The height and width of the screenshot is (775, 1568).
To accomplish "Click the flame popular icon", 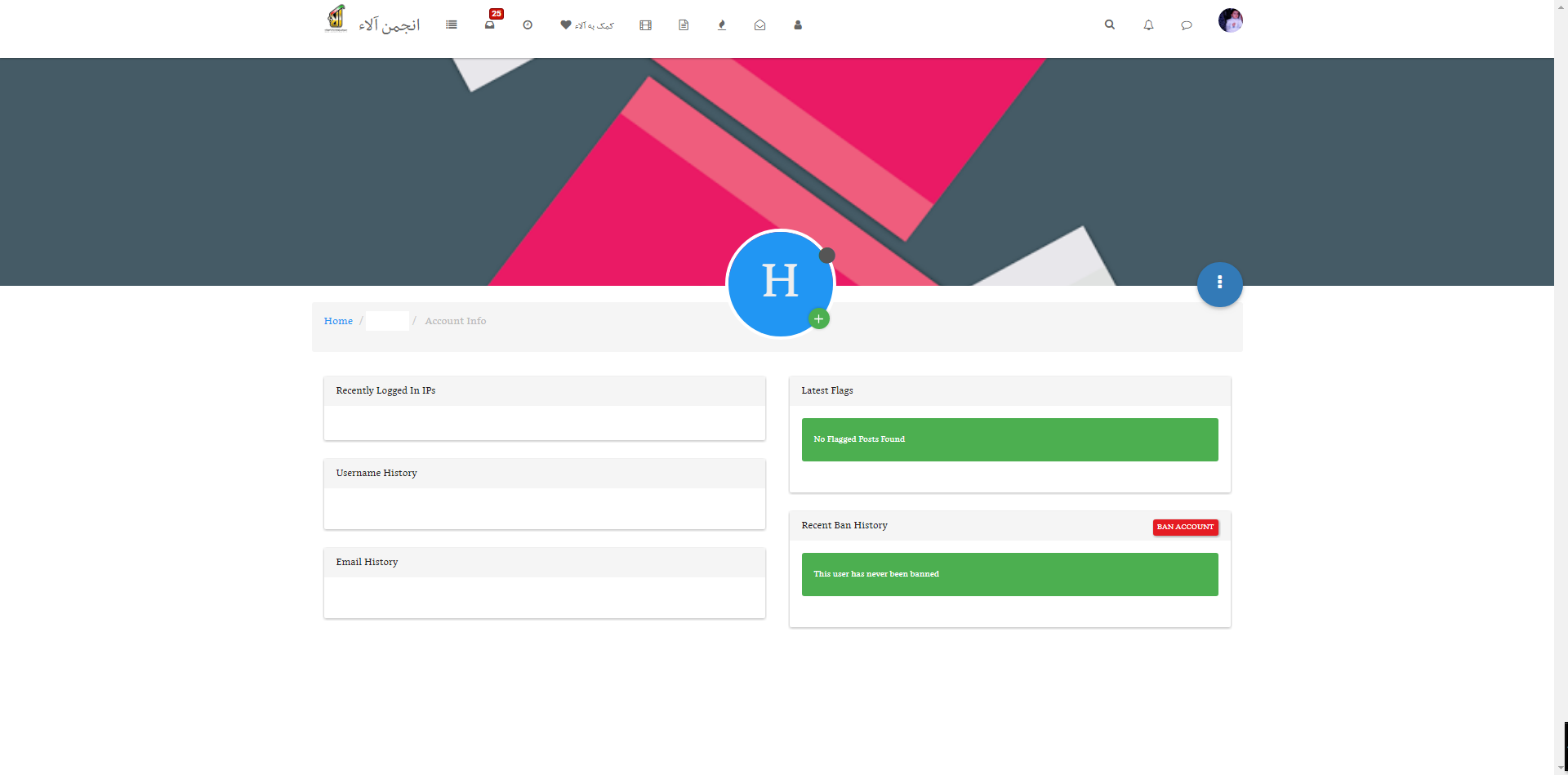I will point(722,25).
